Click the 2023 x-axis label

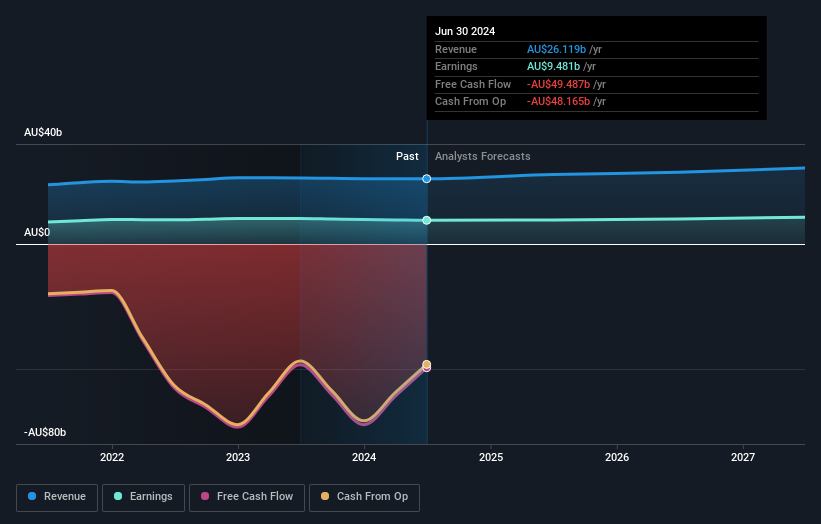pos(238,458)
